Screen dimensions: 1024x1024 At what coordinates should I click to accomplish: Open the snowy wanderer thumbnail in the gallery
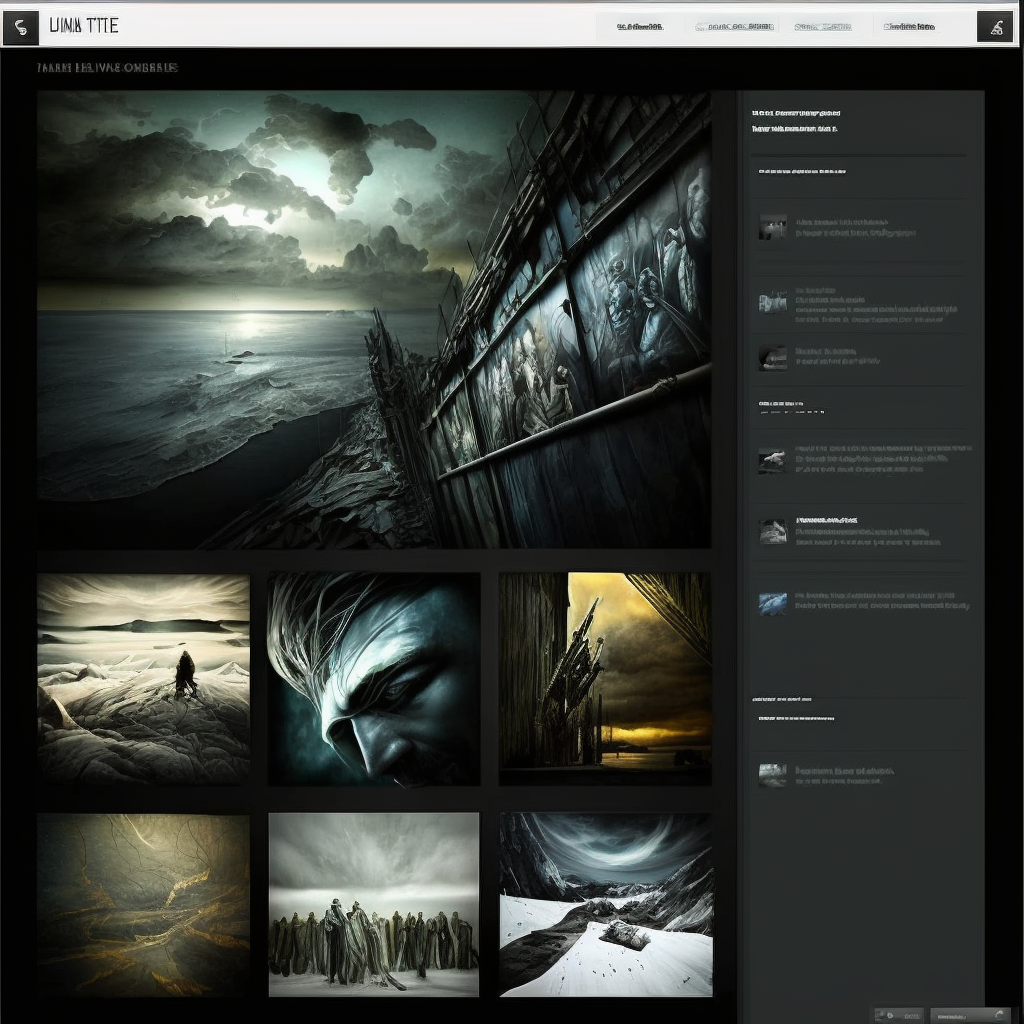[x=143, y=679]
